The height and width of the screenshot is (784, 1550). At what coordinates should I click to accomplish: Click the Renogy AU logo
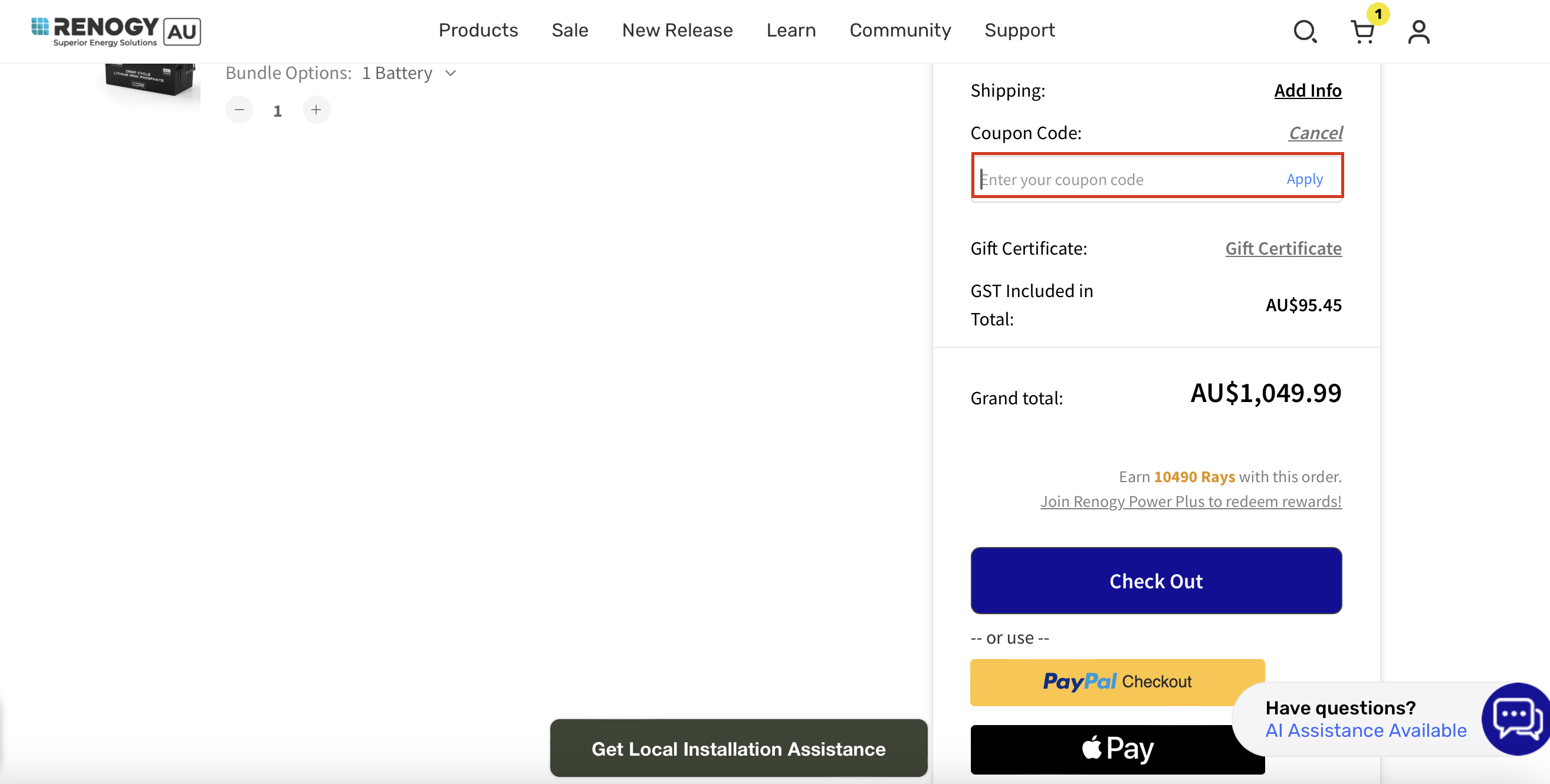114,29
